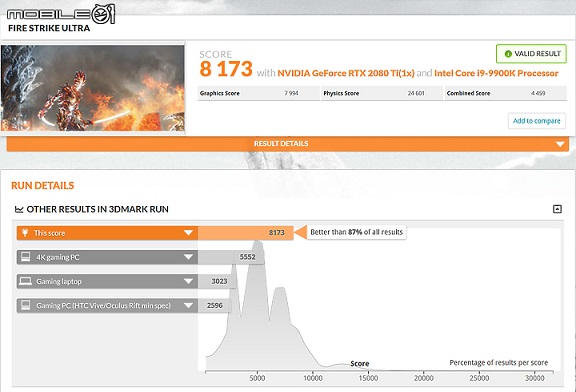This screenshot has width=576, height=392.
Task: Click the Valid Result badge
Action: pyautogui.click(x=531, y=54)
